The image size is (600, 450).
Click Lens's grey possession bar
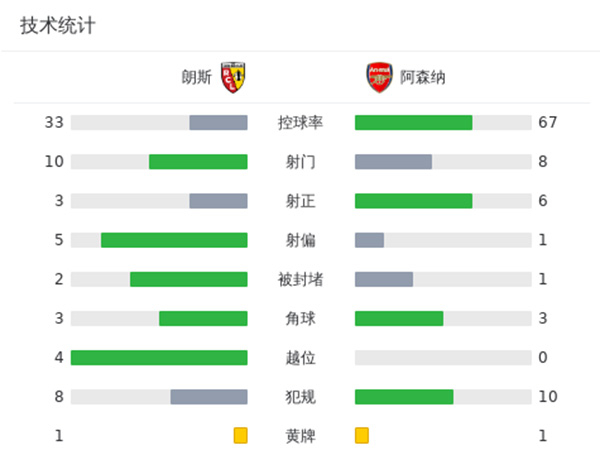pyautogui.click(x=218, y=123)
